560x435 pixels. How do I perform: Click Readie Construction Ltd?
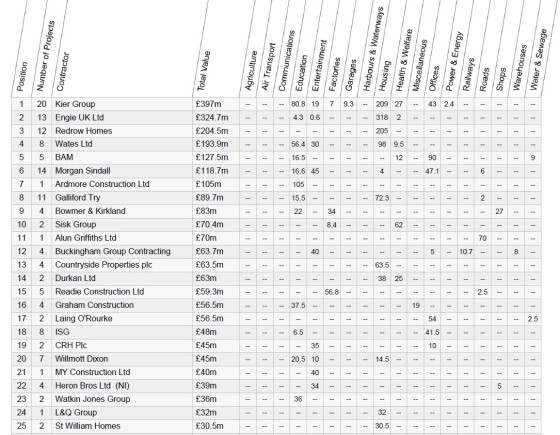pos(99,292)
